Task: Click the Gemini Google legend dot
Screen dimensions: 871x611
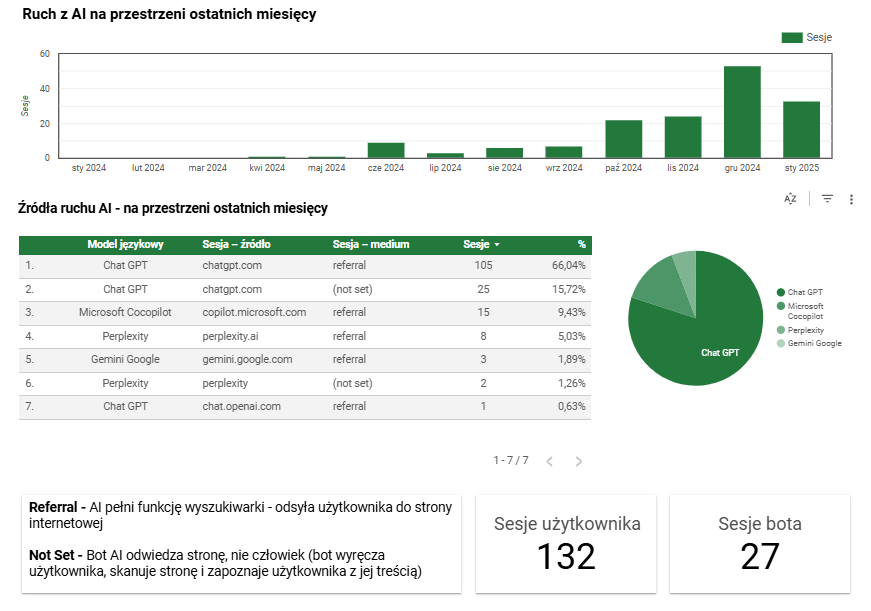Action: pyautogui.click(x=781, y=343)
